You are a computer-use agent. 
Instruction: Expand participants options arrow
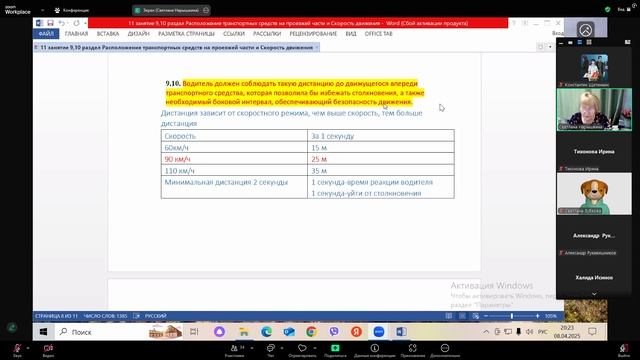252,348
